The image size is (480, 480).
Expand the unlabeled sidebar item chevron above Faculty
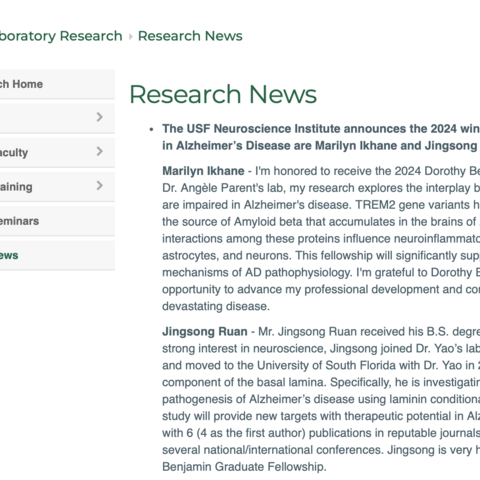[99, 117]
